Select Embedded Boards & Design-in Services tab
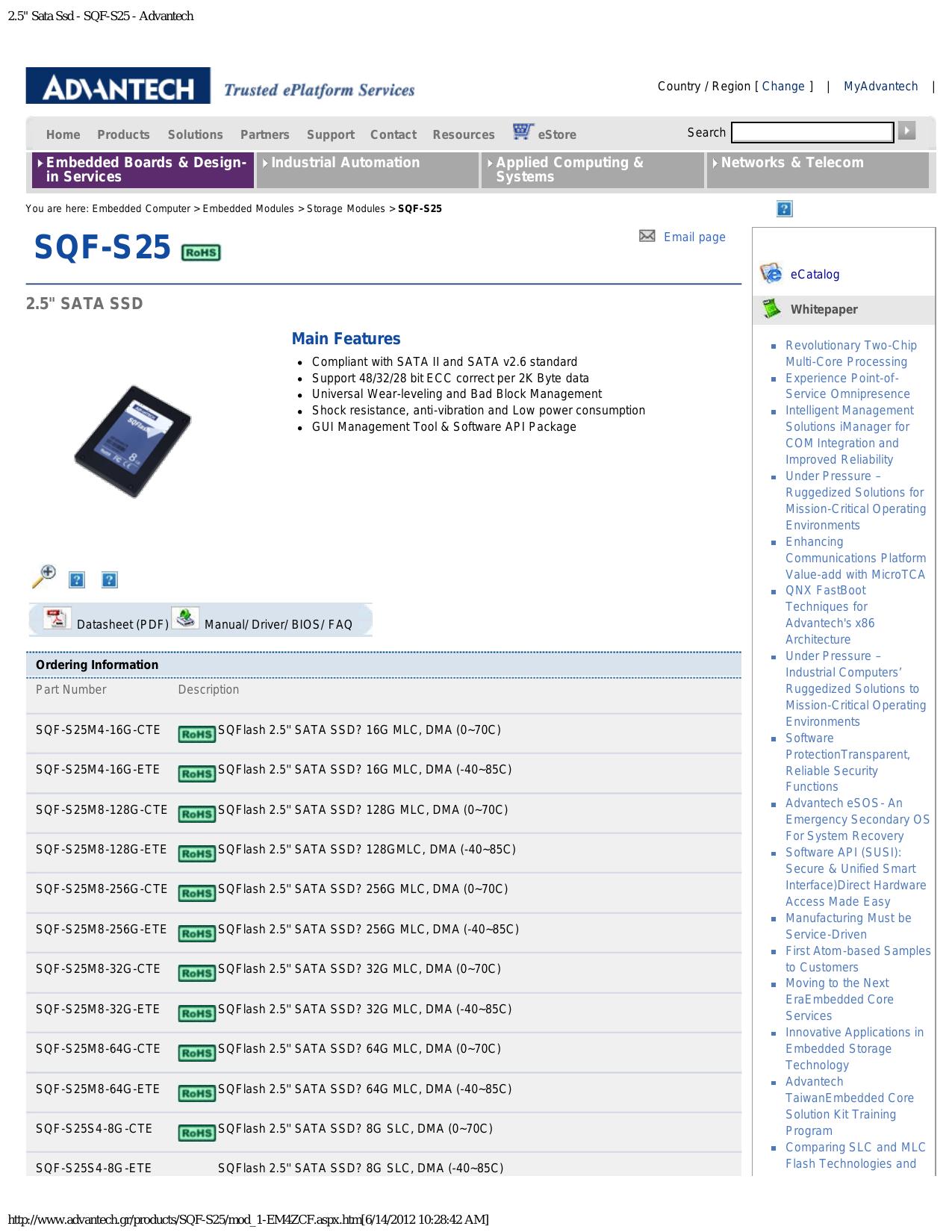The image size is (952, 1232). pos(143,169)
